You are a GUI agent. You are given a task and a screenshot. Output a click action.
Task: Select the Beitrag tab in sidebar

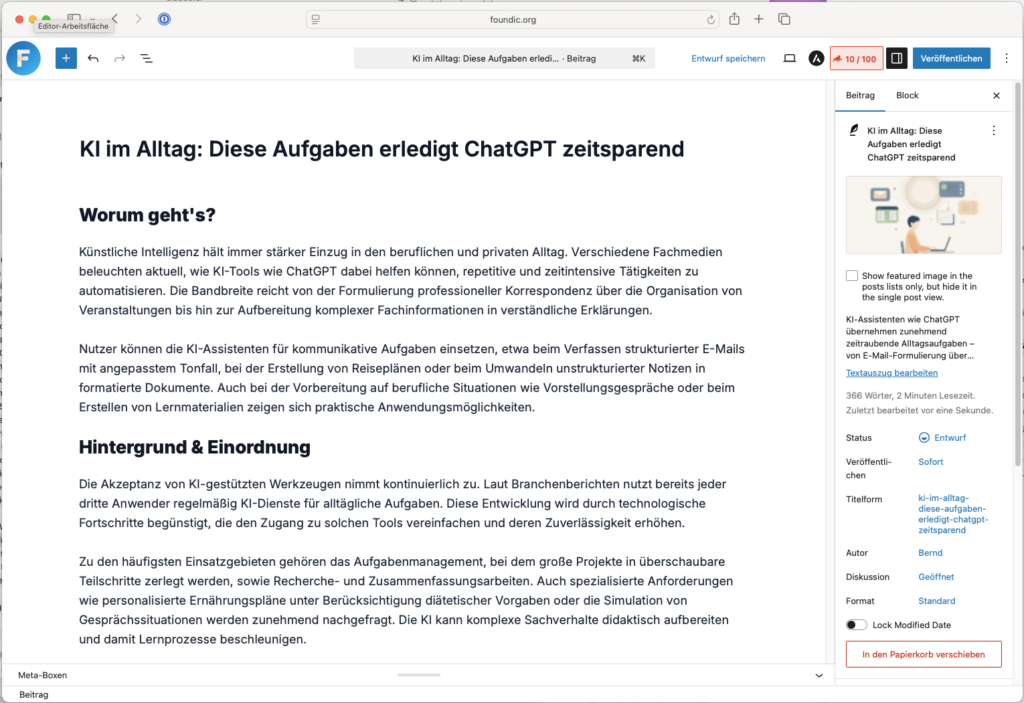860,96
